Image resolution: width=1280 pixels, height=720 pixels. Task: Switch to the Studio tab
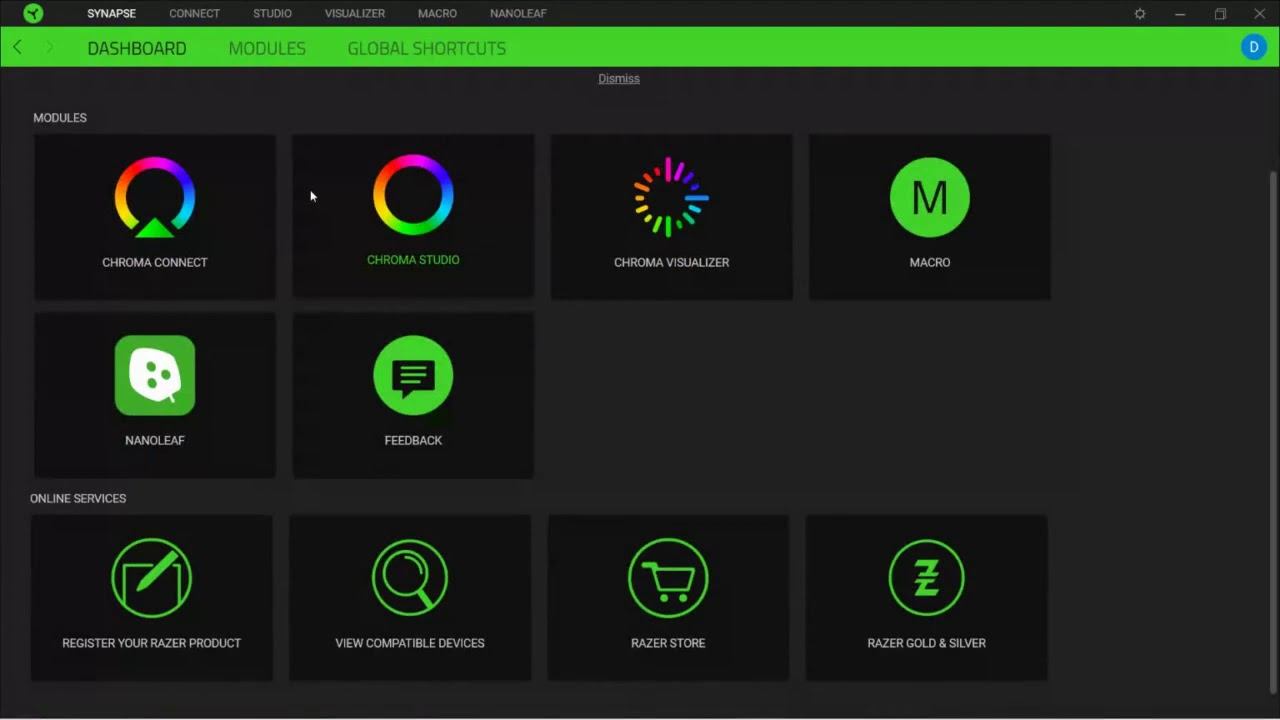click(272, 13)
